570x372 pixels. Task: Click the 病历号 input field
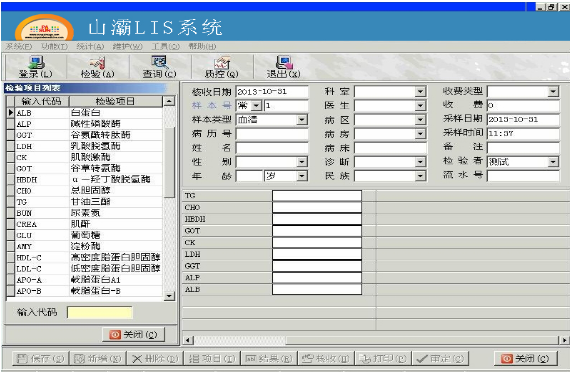(x=272, y=134)
